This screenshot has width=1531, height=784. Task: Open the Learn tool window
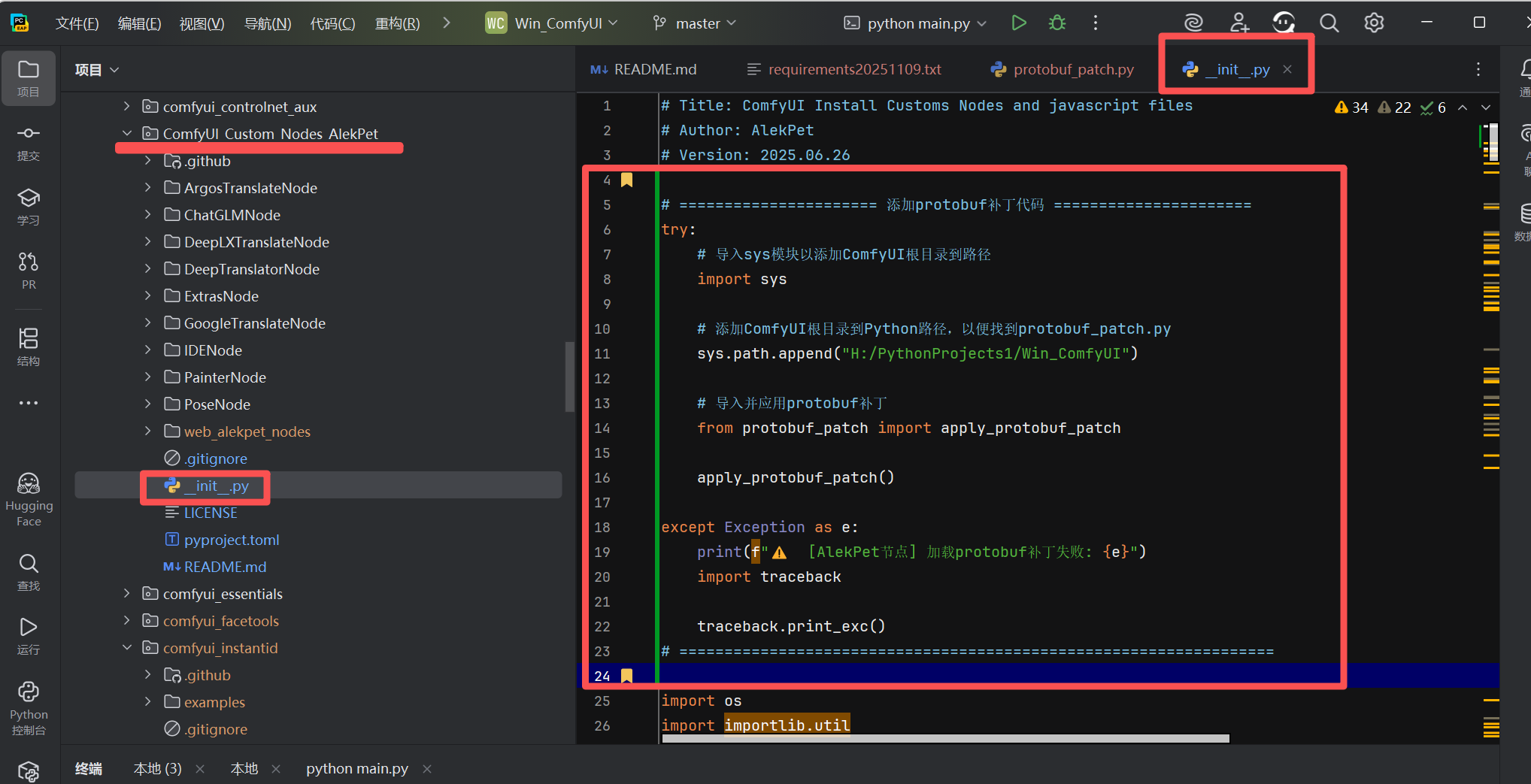tap(29, 207)
